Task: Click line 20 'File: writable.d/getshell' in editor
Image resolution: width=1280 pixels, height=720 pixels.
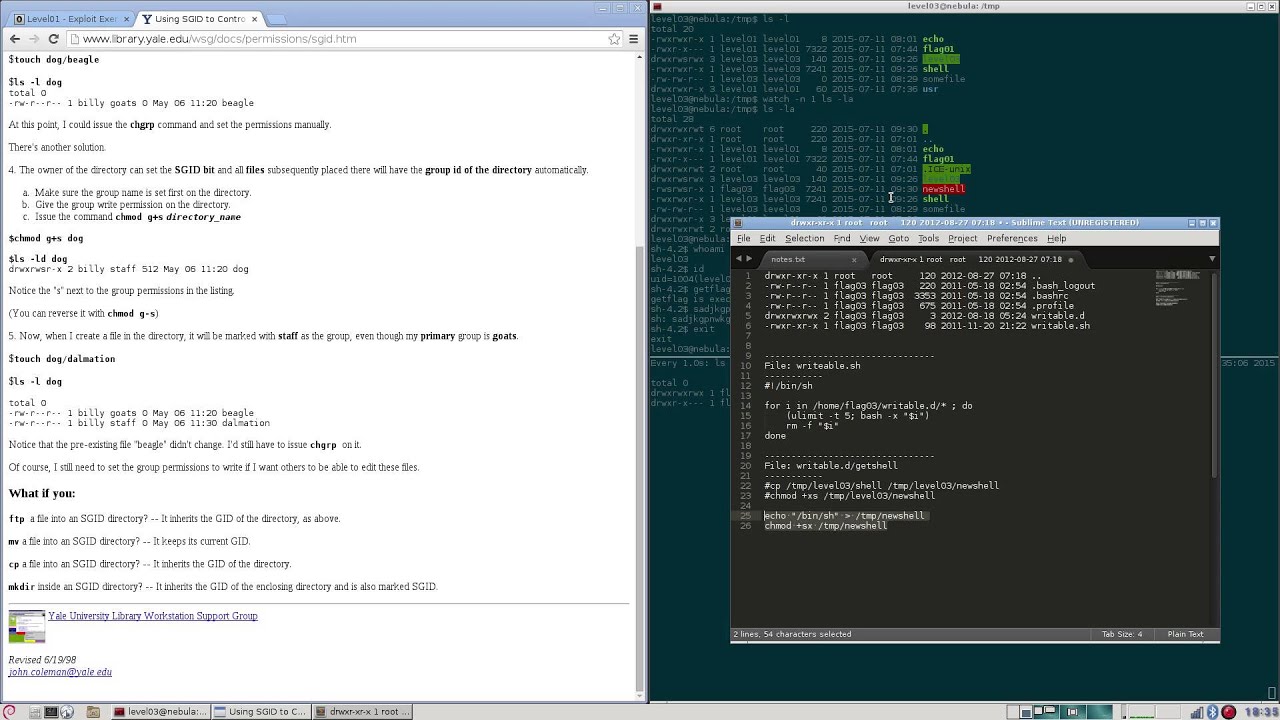Action: (x=830, y=466)
